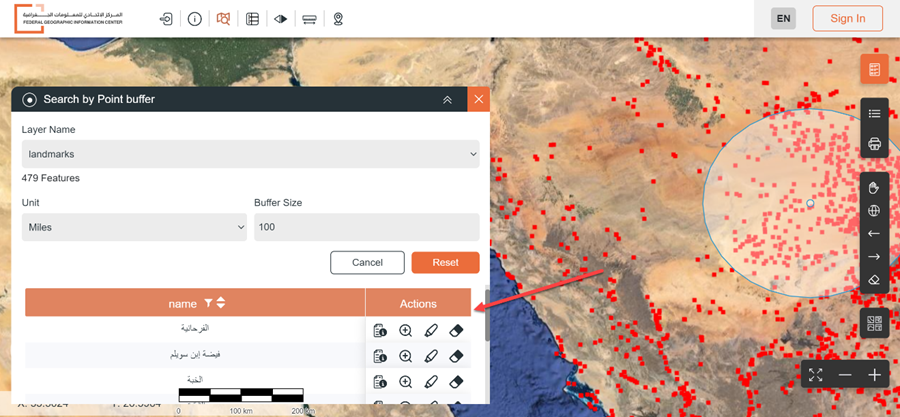Click the 479 Features count text
Screen dimensions: 900x417
(51, 178)
